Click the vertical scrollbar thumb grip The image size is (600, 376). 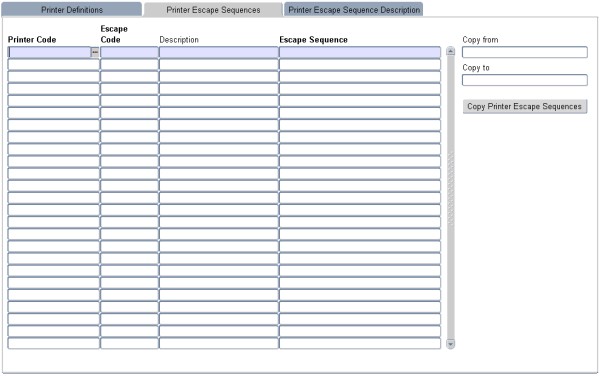click(x=451, y=188)
